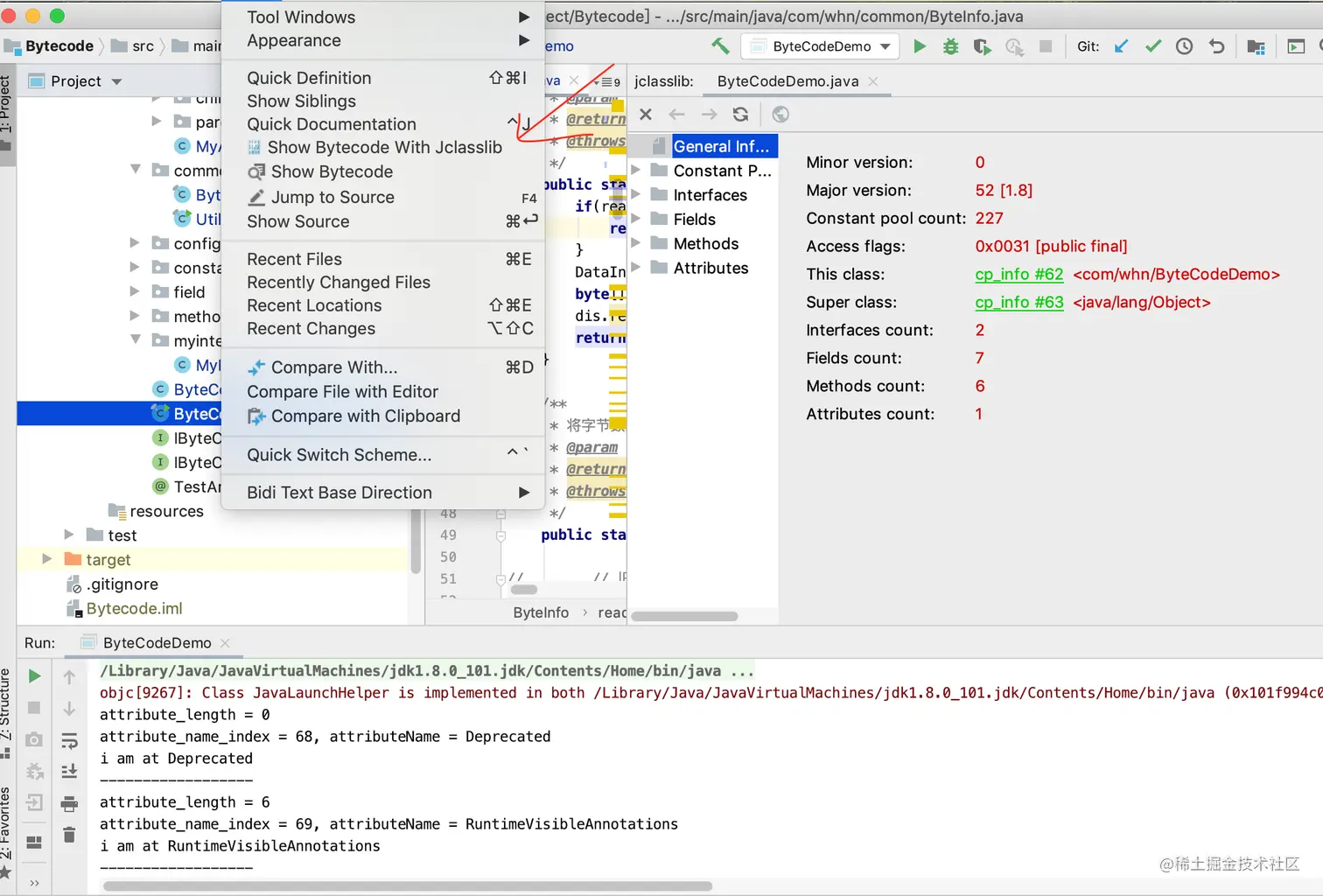This screenshot has height=896, width=1323.
Task: Open project structure icon in toolbar
Action: [1256, 46]
